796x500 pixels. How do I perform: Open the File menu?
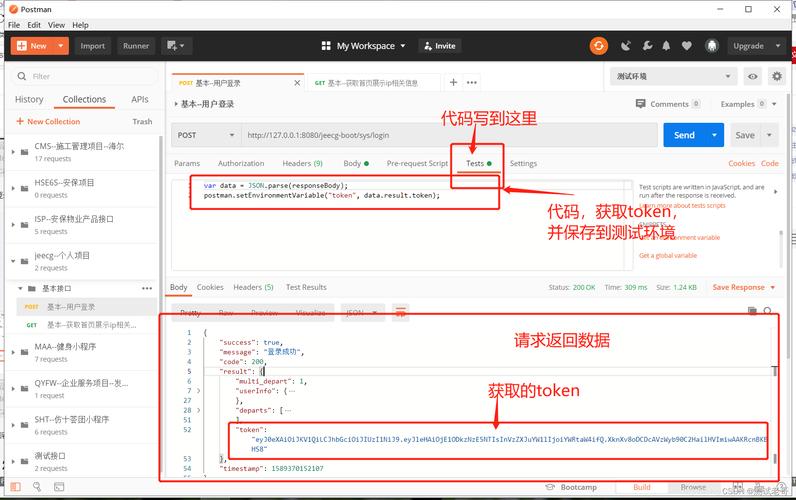tap(14, 25)
